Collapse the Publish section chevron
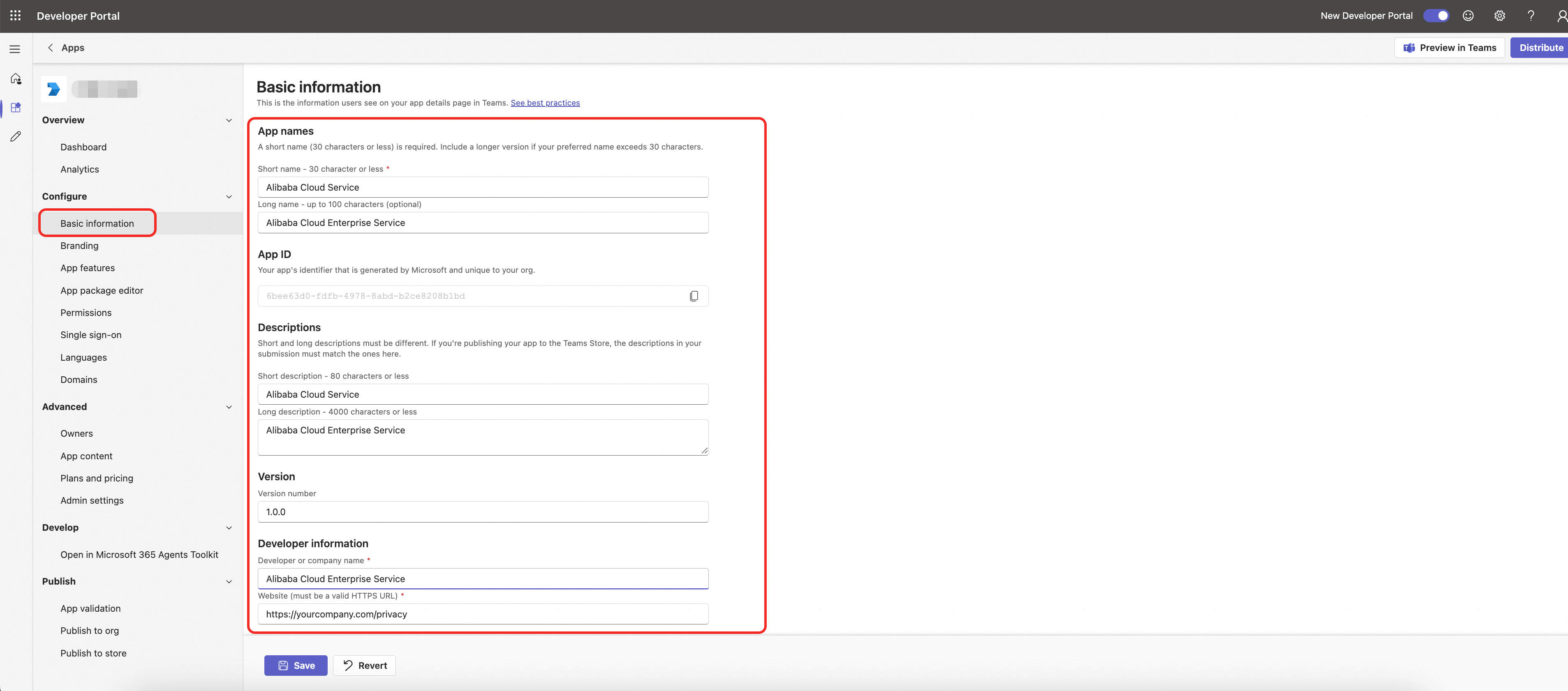 coord(229,581)
